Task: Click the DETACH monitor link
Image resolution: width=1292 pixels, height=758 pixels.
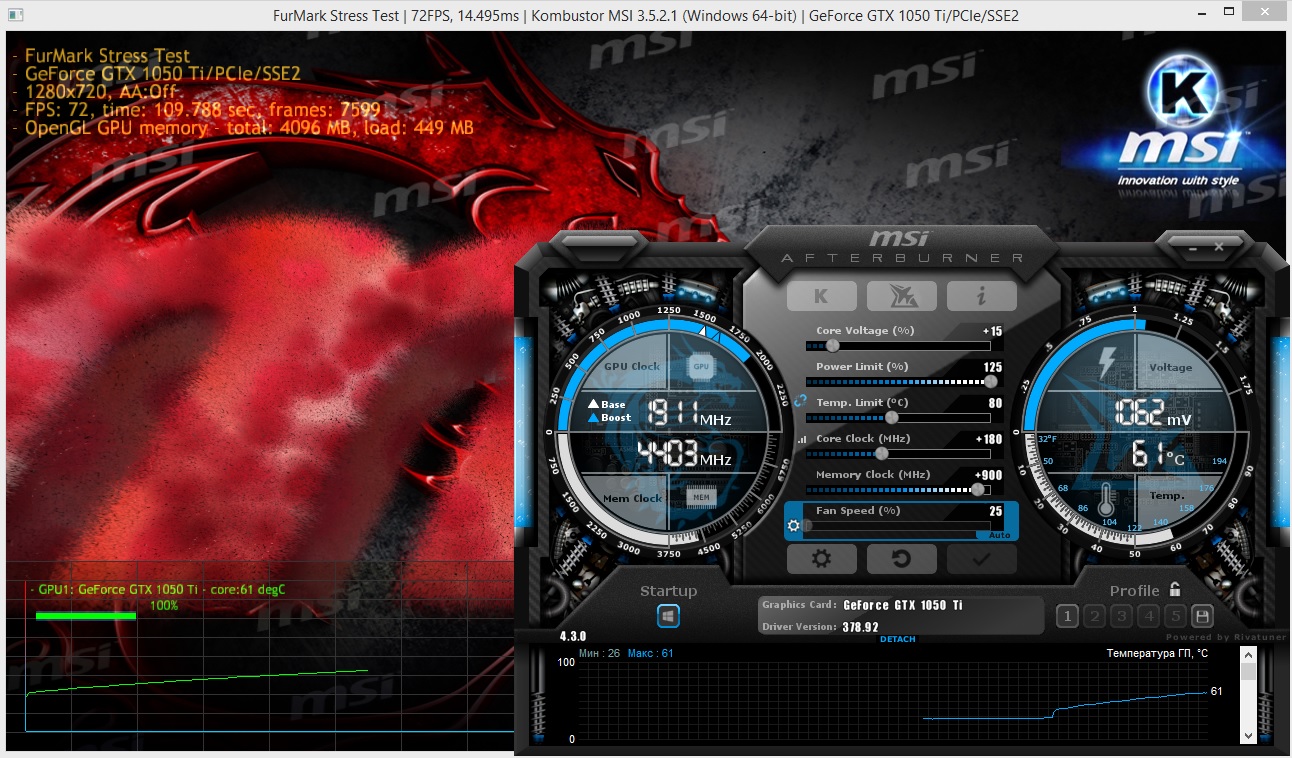Action: pos(897,640)
